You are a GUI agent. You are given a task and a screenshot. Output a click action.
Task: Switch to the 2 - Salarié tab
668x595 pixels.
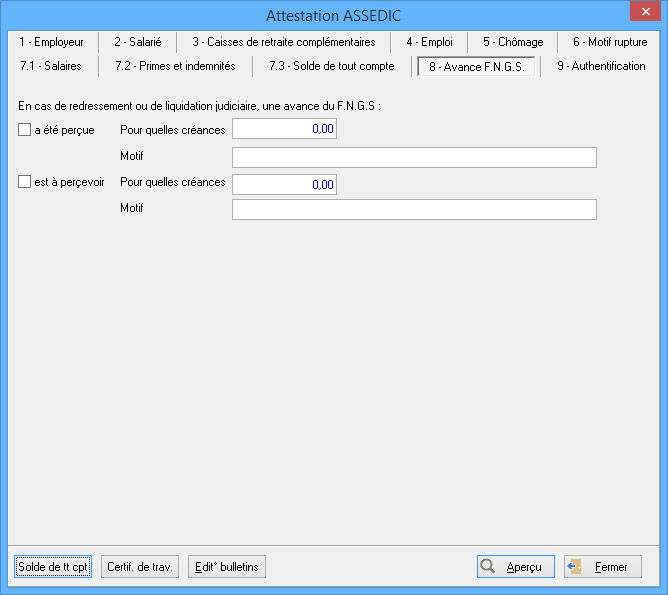(137, 42)
